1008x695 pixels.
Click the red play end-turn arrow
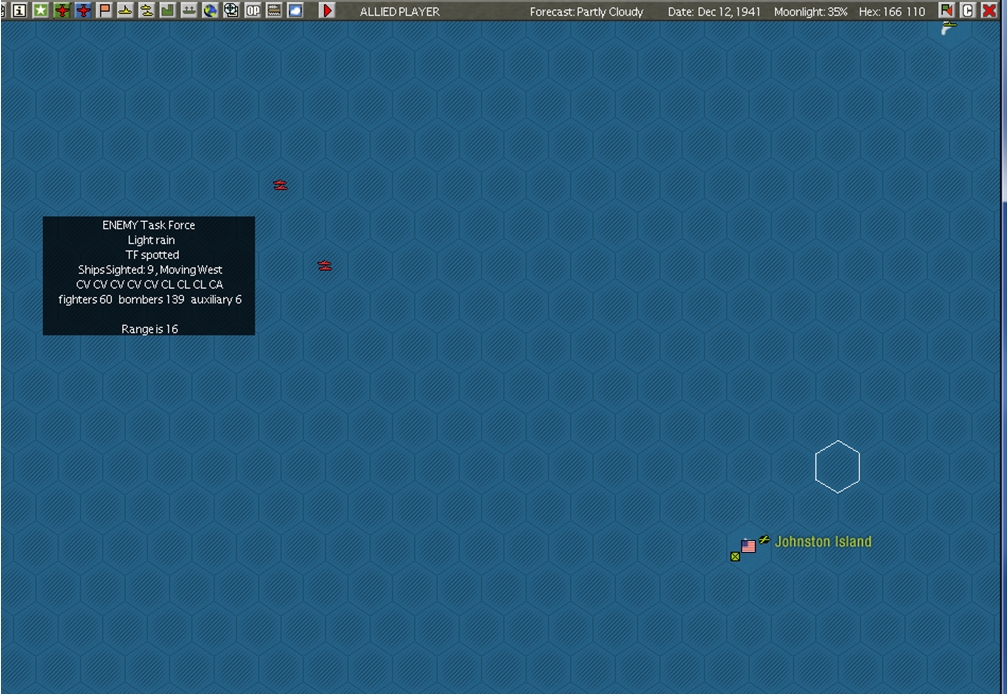coord(327,10)
